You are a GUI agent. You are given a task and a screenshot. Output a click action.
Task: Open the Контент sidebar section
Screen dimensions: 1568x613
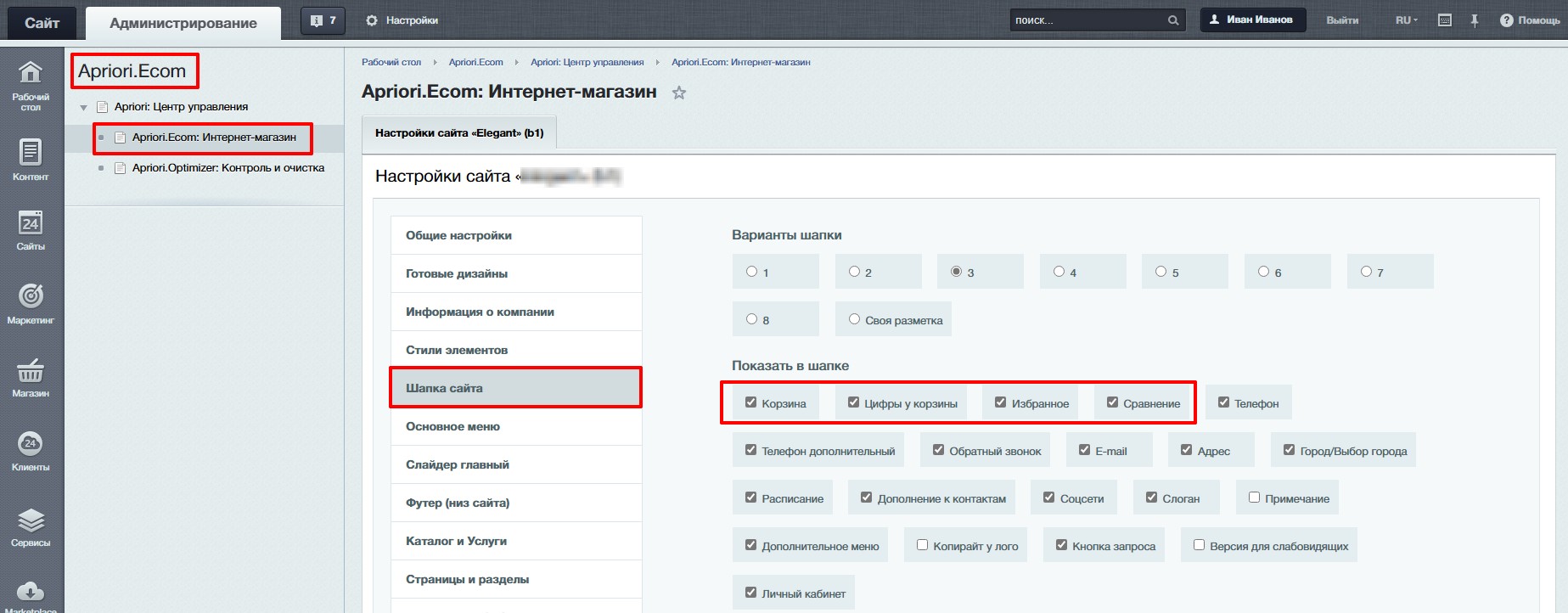coord(31,159)
